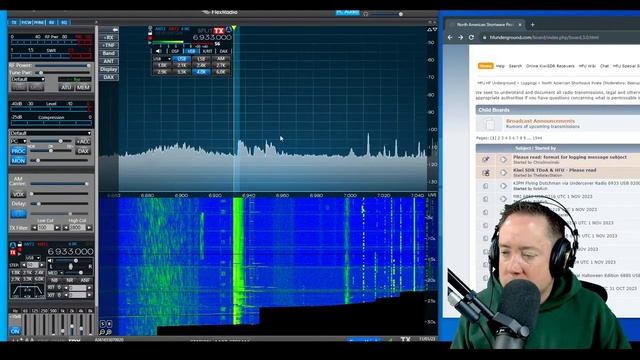Select LSB quick mode button

click(x=201, y=59)
